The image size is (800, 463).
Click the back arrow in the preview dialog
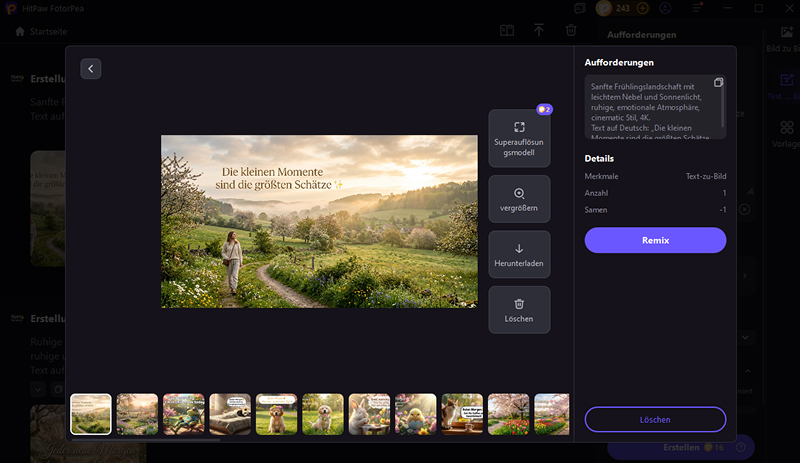click(91, 69)
